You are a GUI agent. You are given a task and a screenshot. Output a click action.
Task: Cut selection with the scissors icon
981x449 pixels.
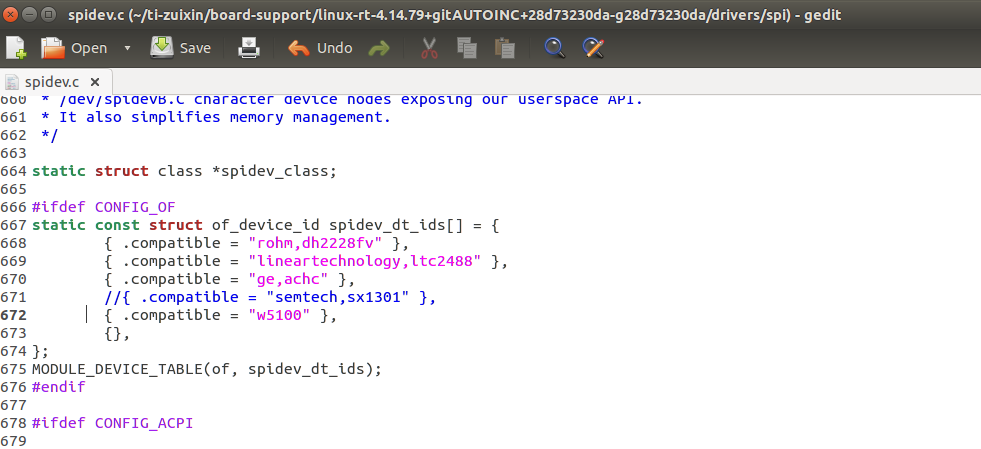(429, 48)
